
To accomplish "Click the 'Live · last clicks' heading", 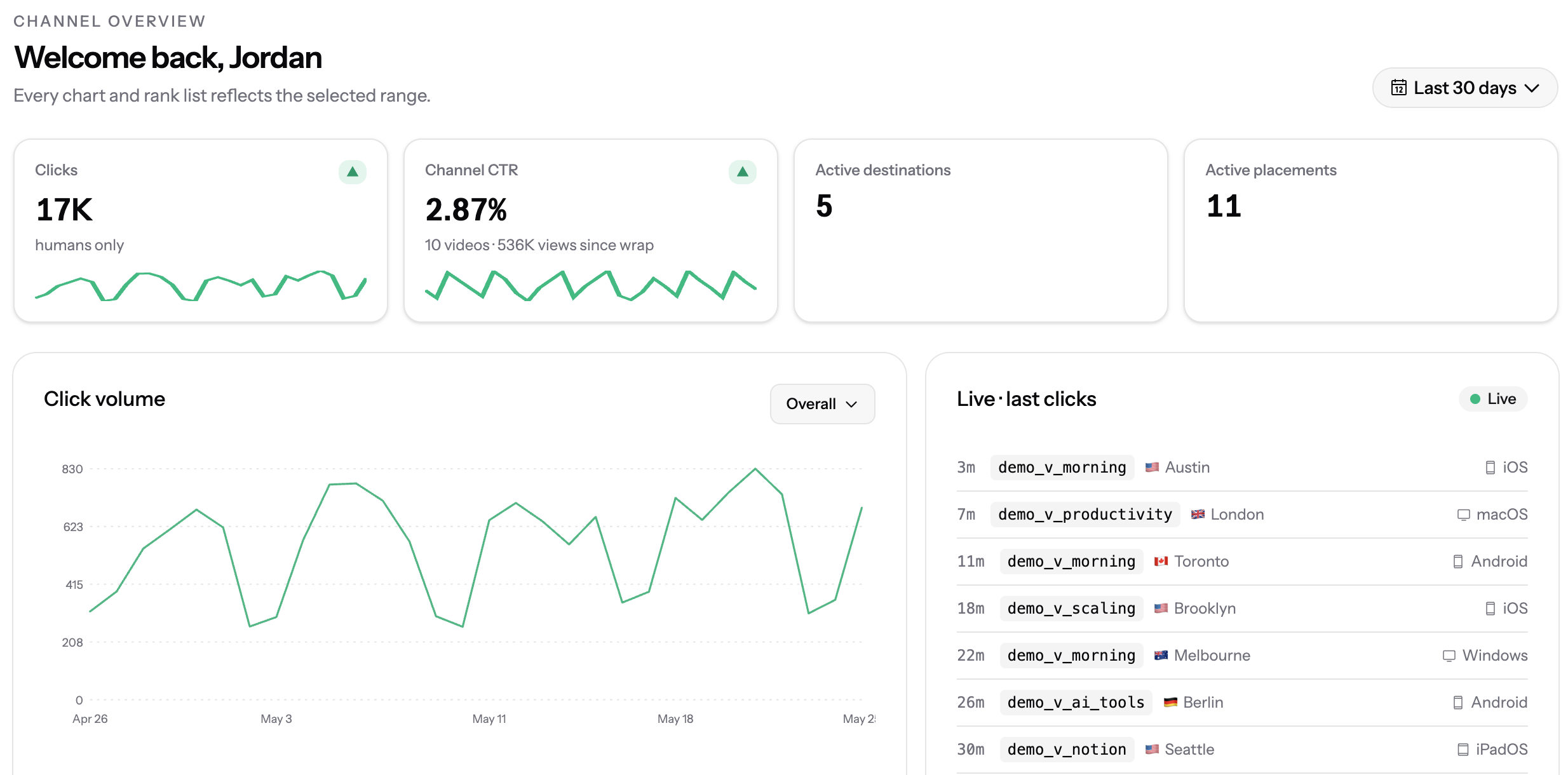I will [1026, 399].
